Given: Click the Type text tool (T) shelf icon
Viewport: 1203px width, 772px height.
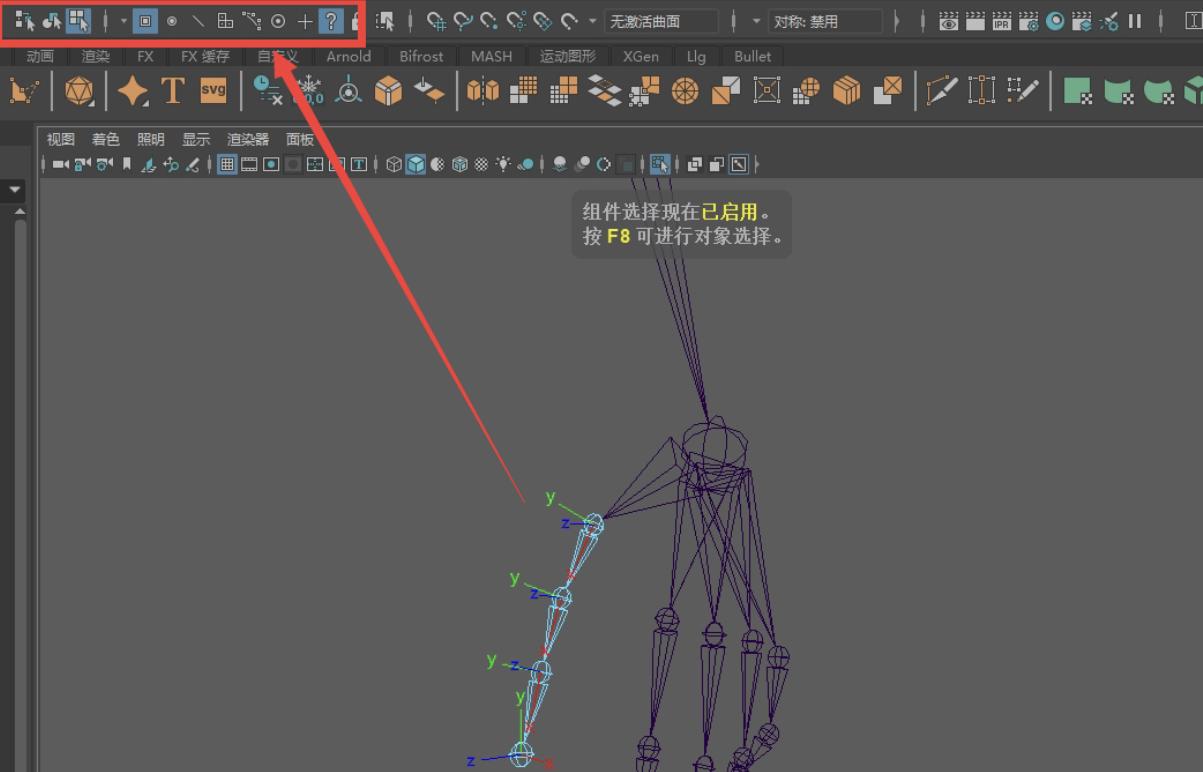Looking at the screenshot, I should (x=173, y=91).
